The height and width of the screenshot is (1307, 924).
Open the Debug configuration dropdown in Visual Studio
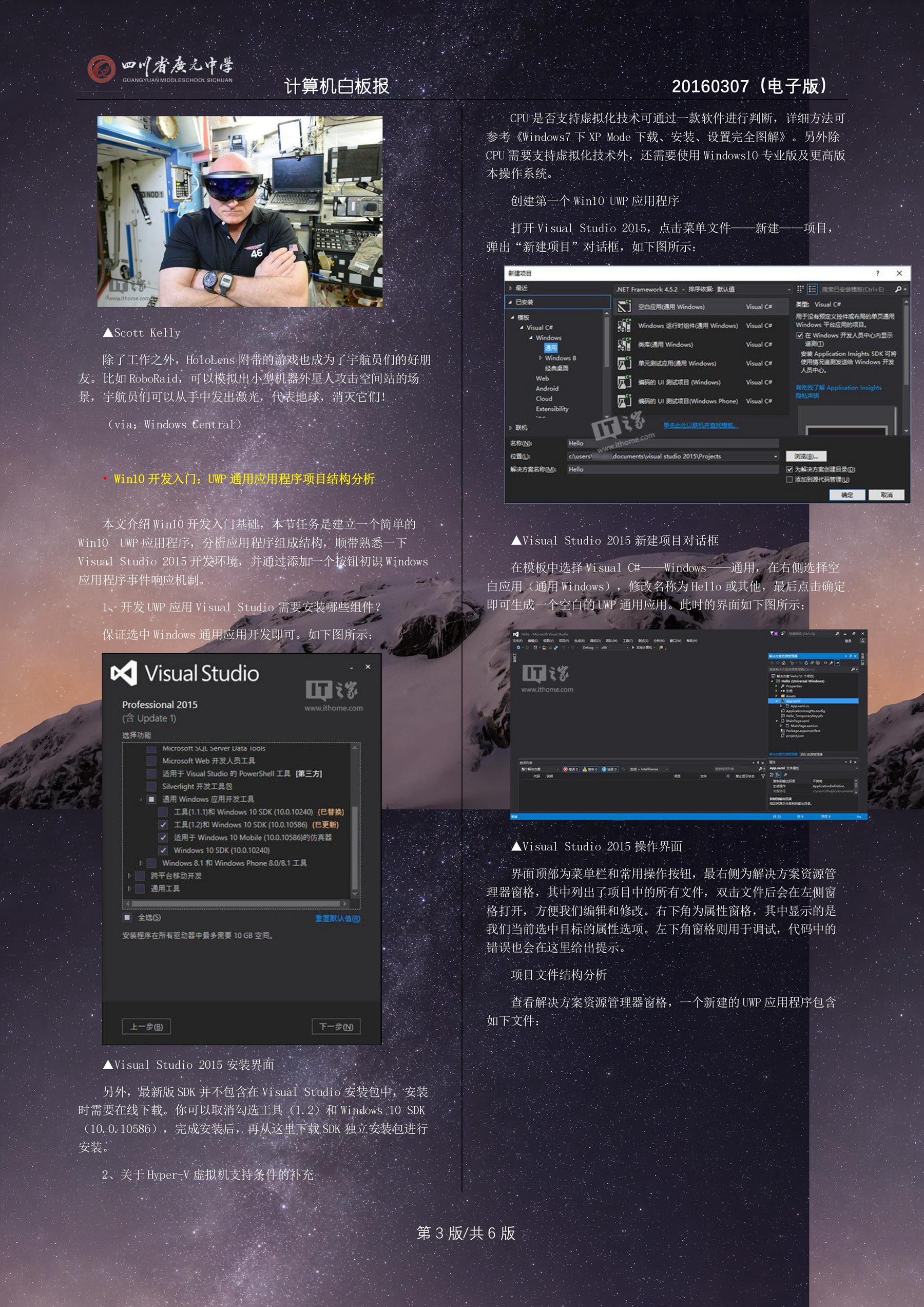tap(590, 648)
